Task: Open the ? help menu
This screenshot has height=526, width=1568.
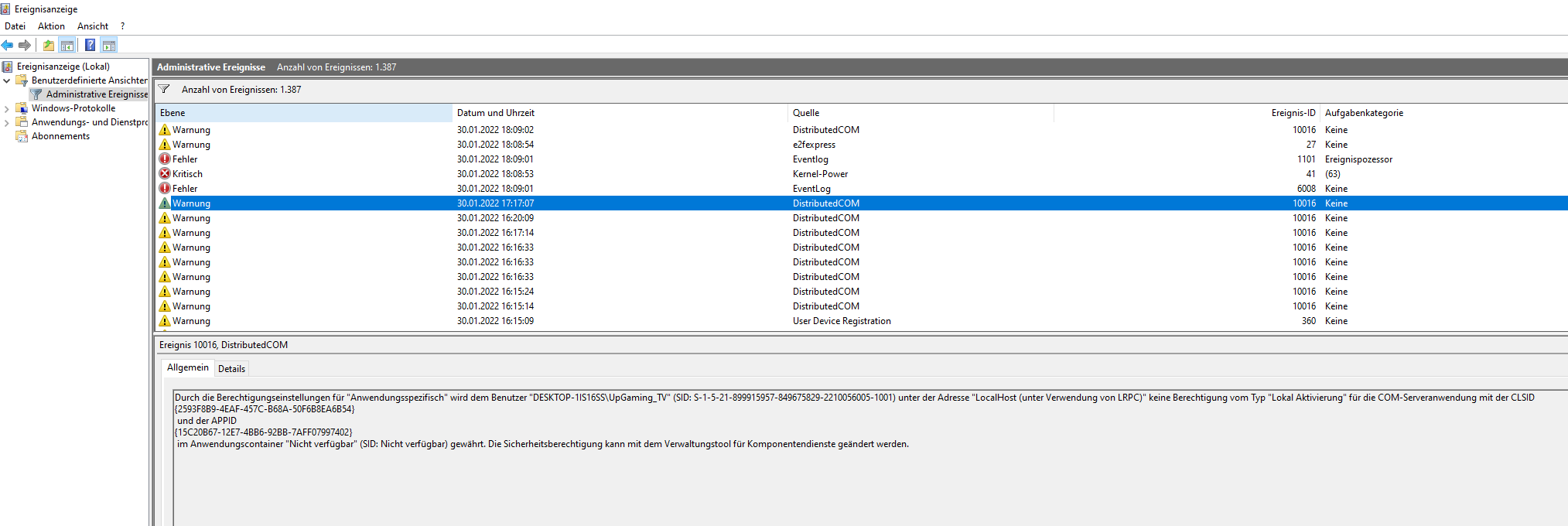Action: coord(122,26)
